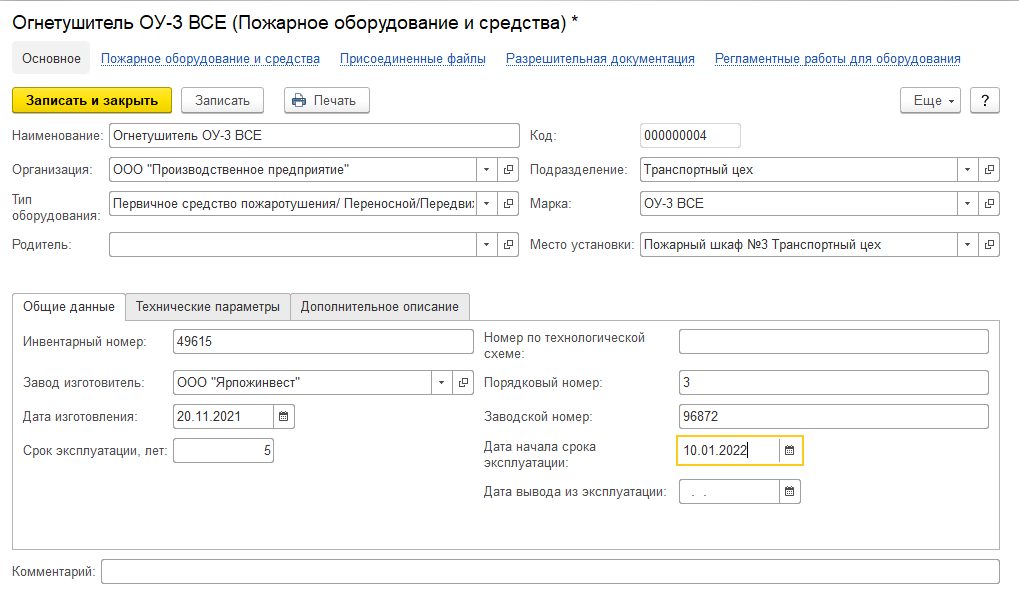Open the Организация record via open icon
1019x595 pixels.
pos(508,169)
